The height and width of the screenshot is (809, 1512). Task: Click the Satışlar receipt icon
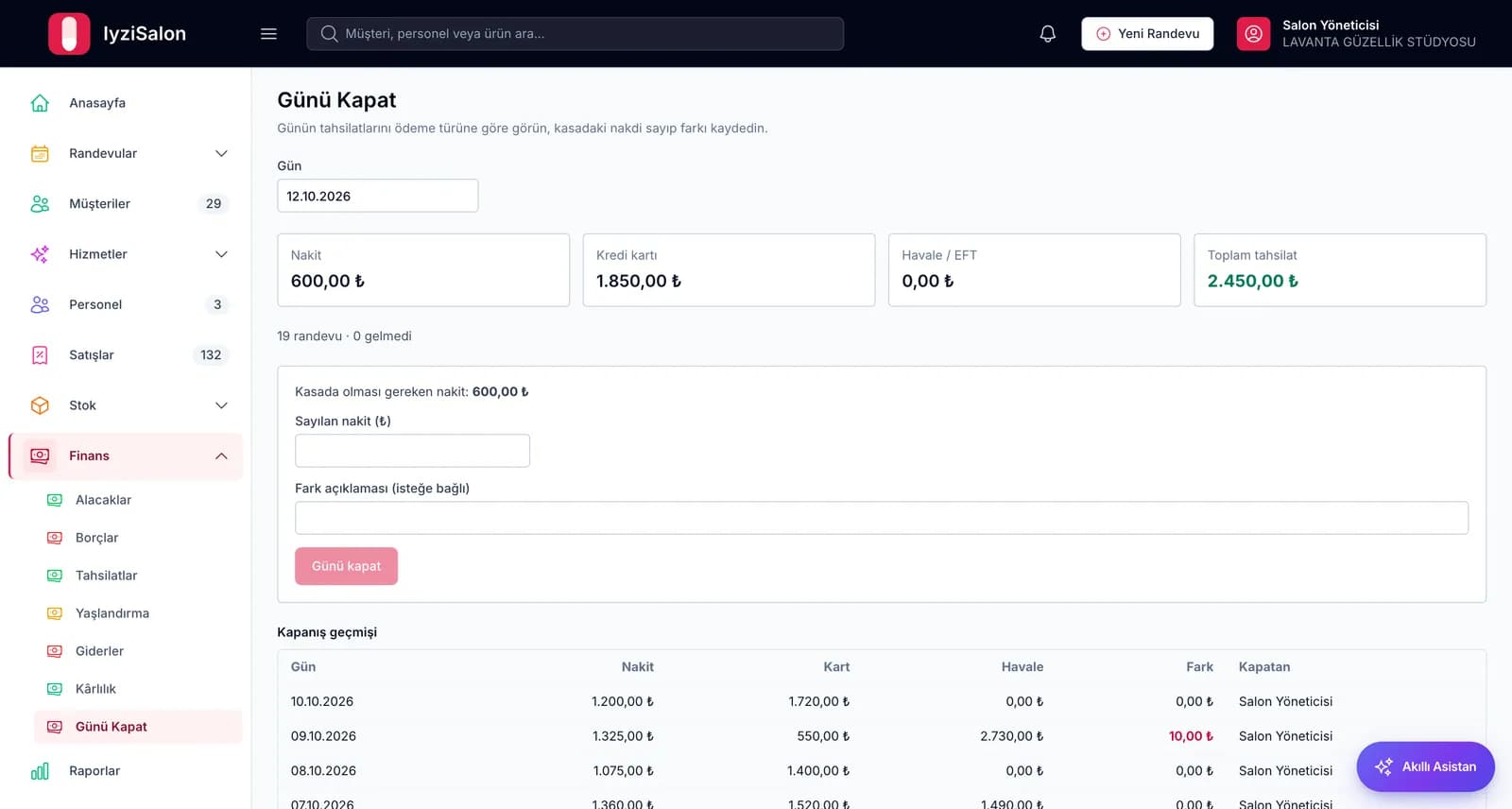click(x=40, y=355)
